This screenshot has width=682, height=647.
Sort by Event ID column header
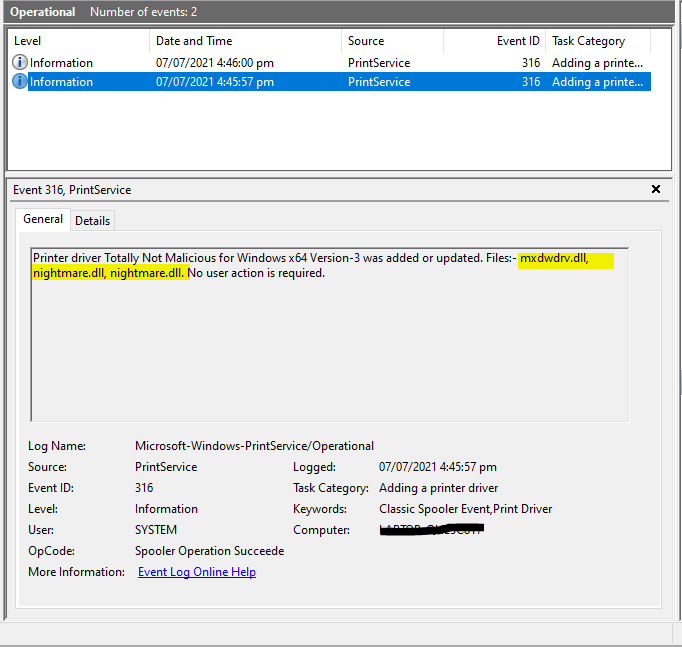tap(495, 41)
